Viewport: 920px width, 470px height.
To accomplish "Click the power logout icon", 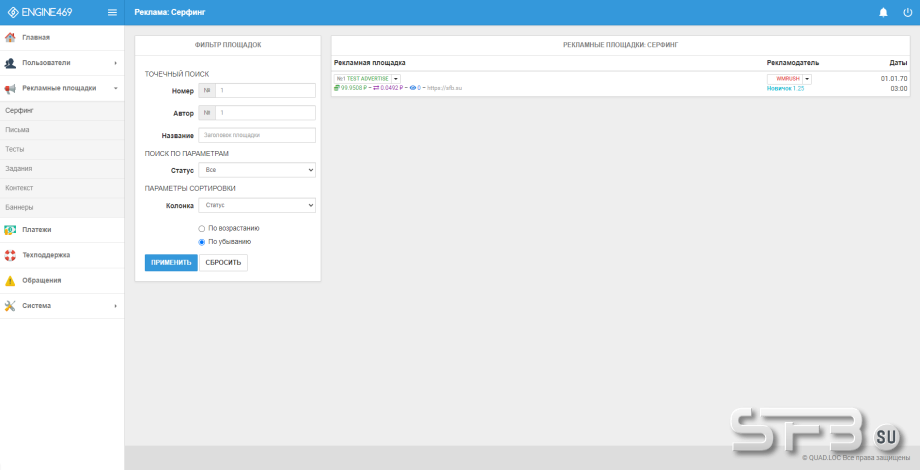I will point(907,12).
